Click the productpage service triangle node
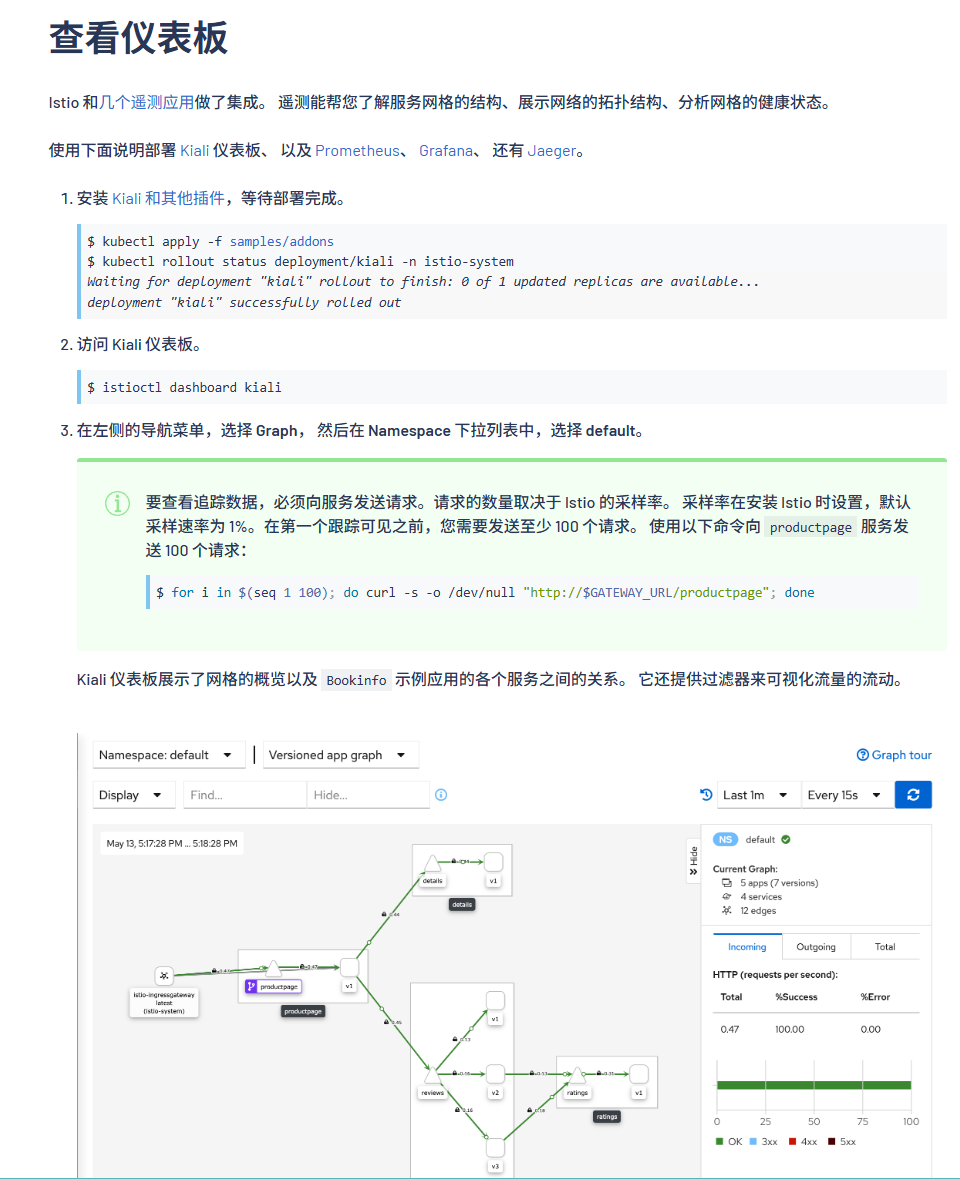The height and width of the screenshot is (1179, 960). point(274,968)
